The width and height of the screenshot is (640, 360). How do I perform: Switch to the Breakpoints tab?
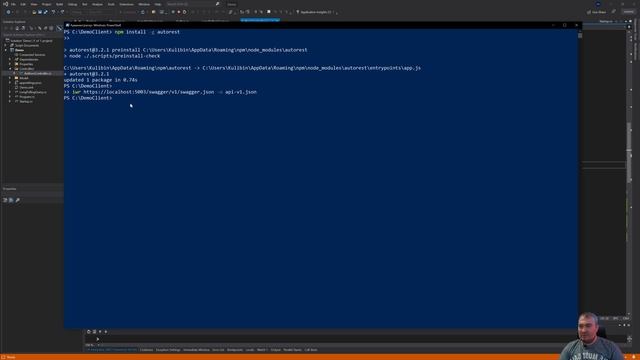[235, 350]
